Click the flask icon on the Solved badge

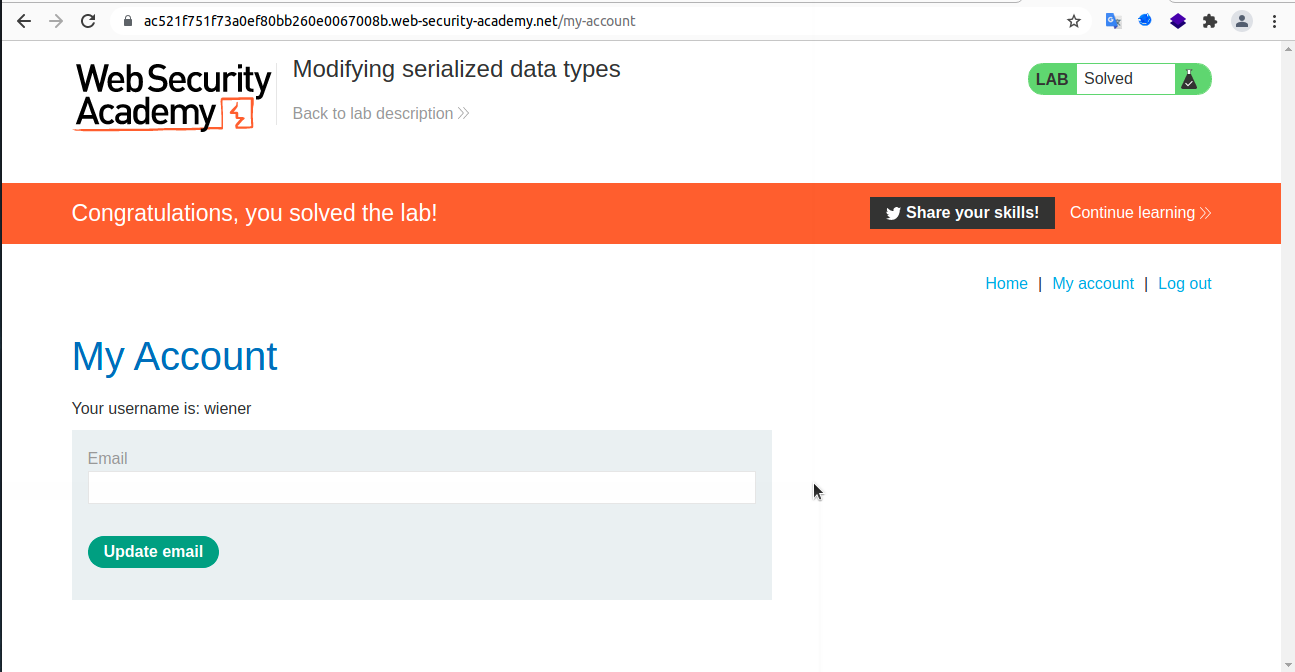coord(1190,78)
